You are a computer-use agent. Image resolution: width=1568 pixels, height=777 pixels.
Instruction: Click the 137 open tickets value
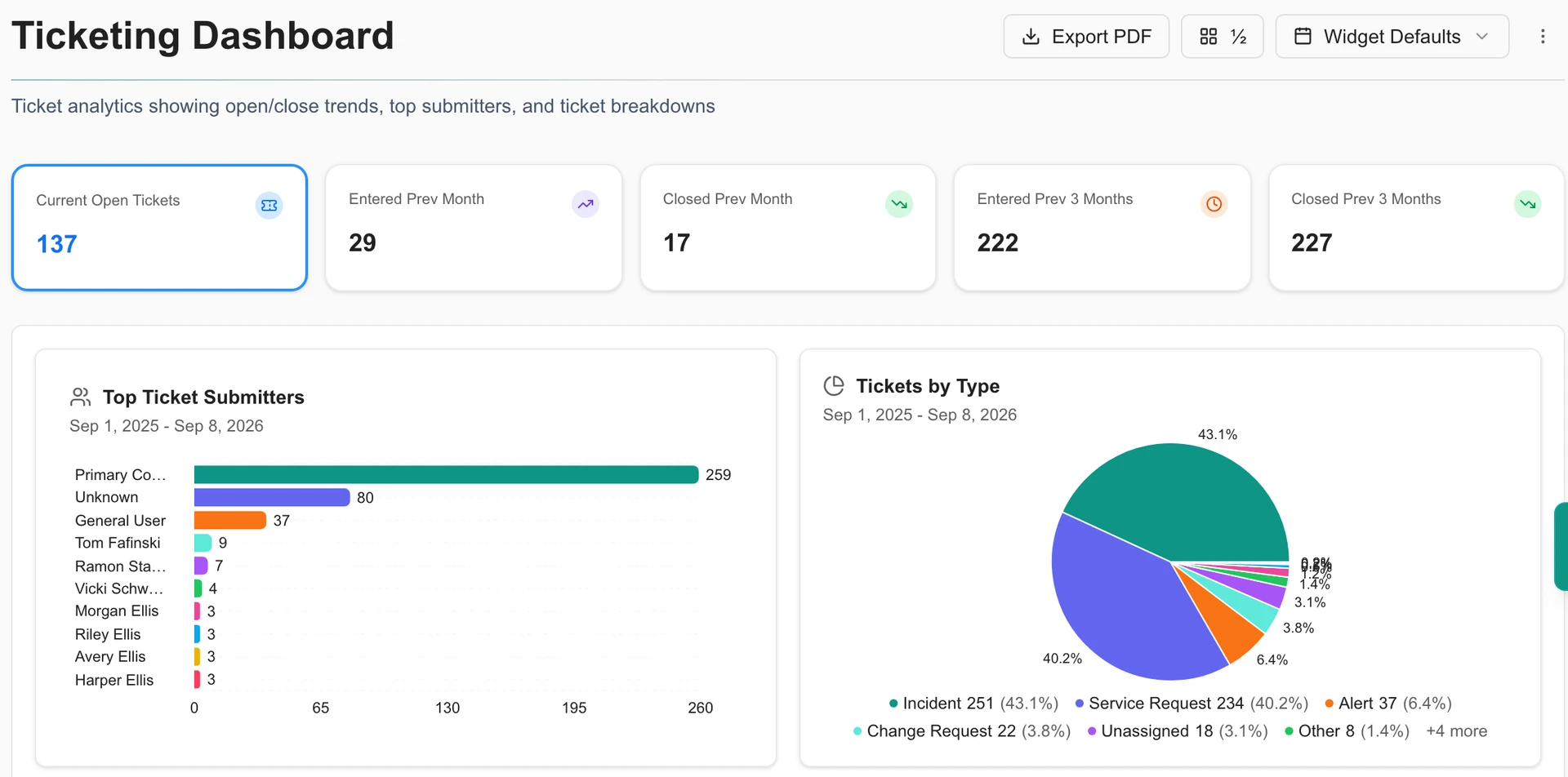coord(56,244)
